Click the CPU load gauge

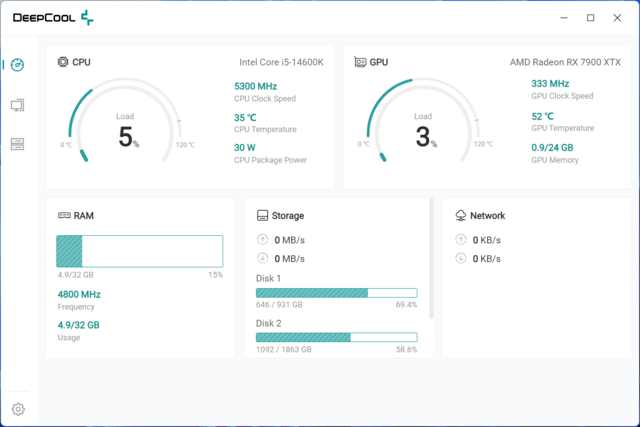click(125, 120)
